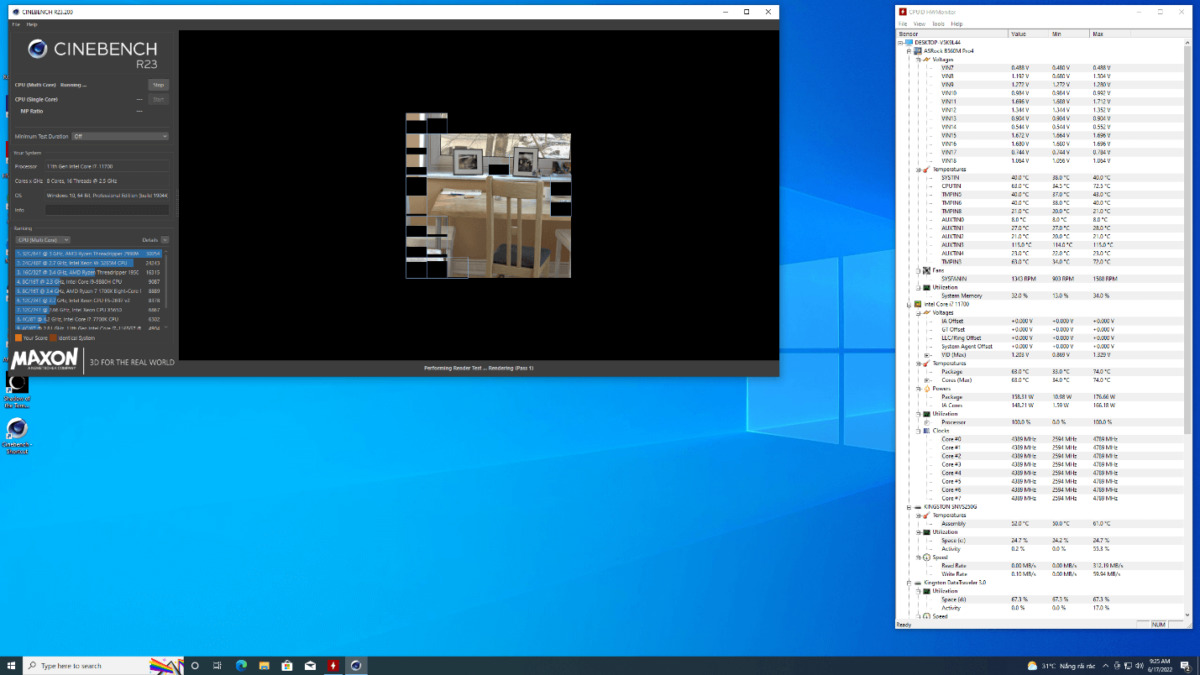Open the HWMonitor Tools menu

coord(937,24)
